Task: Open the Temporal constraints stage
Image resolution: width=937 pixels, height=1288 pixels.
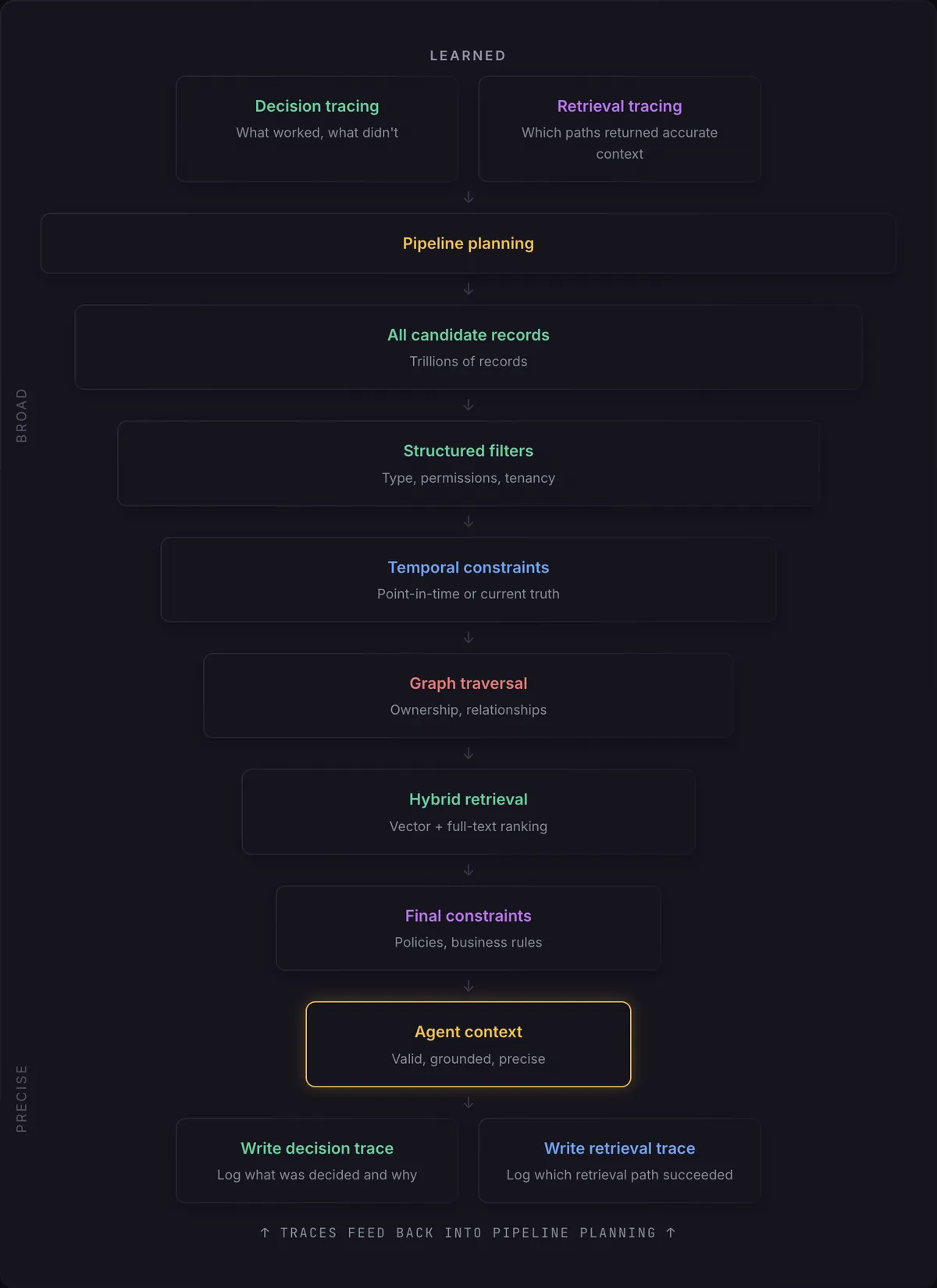Action: pos(468,580)
